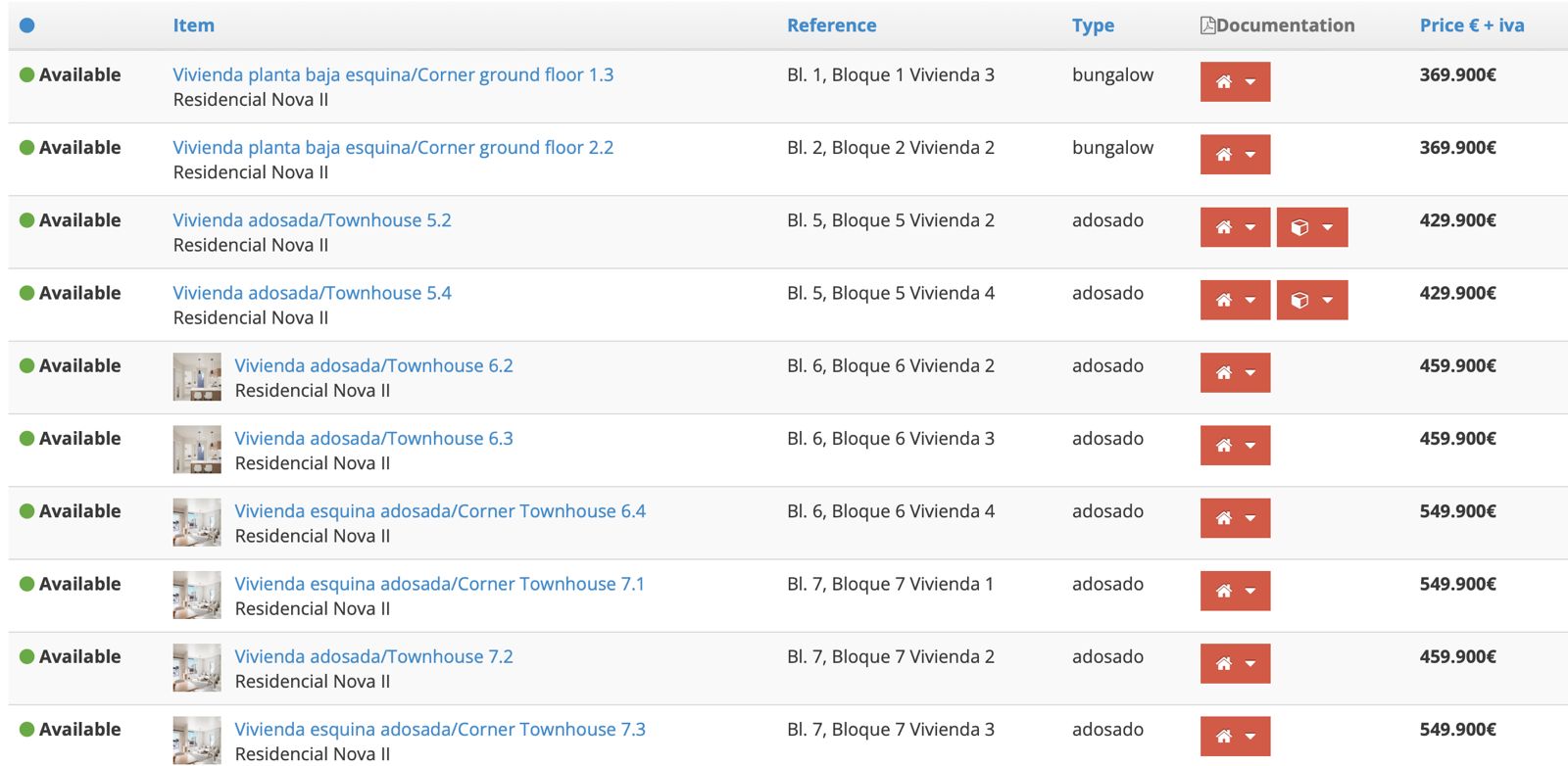
Task: Sort table by Reference column header
Action: [831, 25]
